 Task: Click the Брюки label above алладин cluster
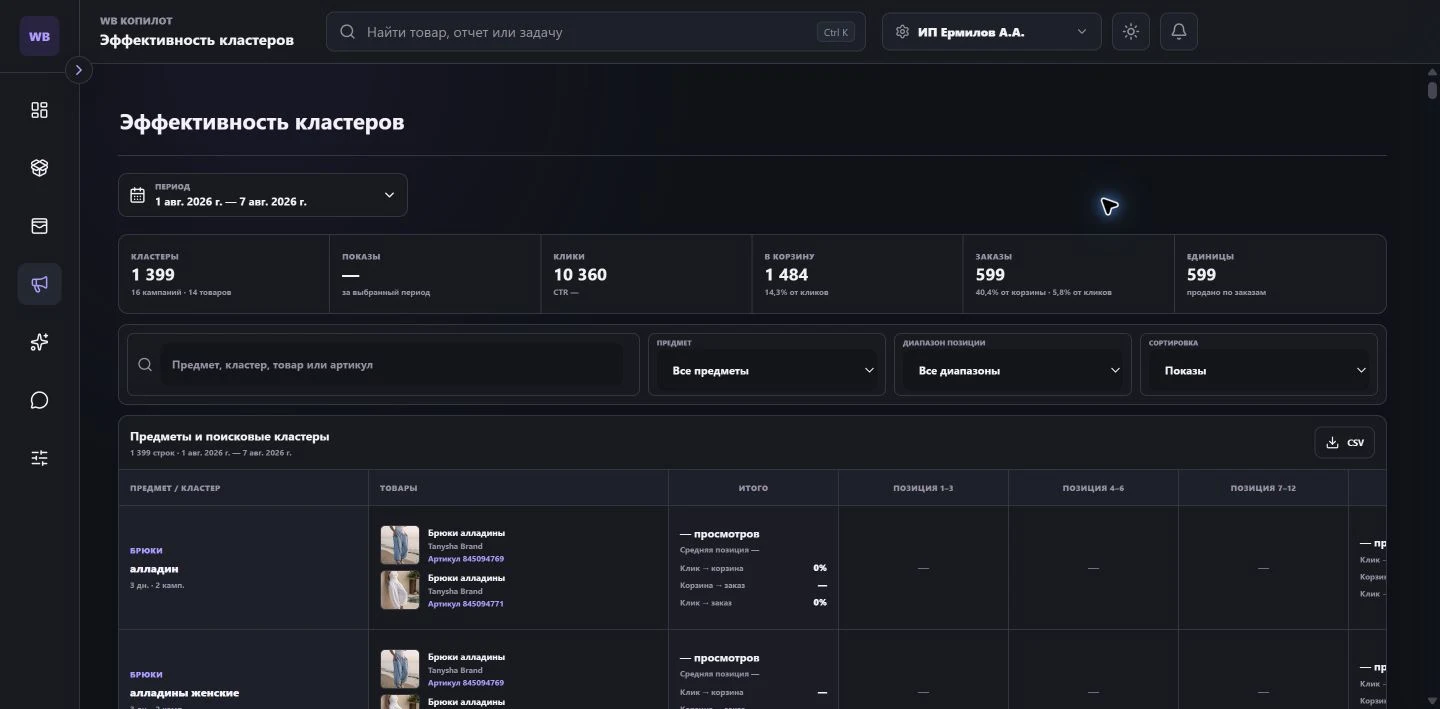coord(146,551)
